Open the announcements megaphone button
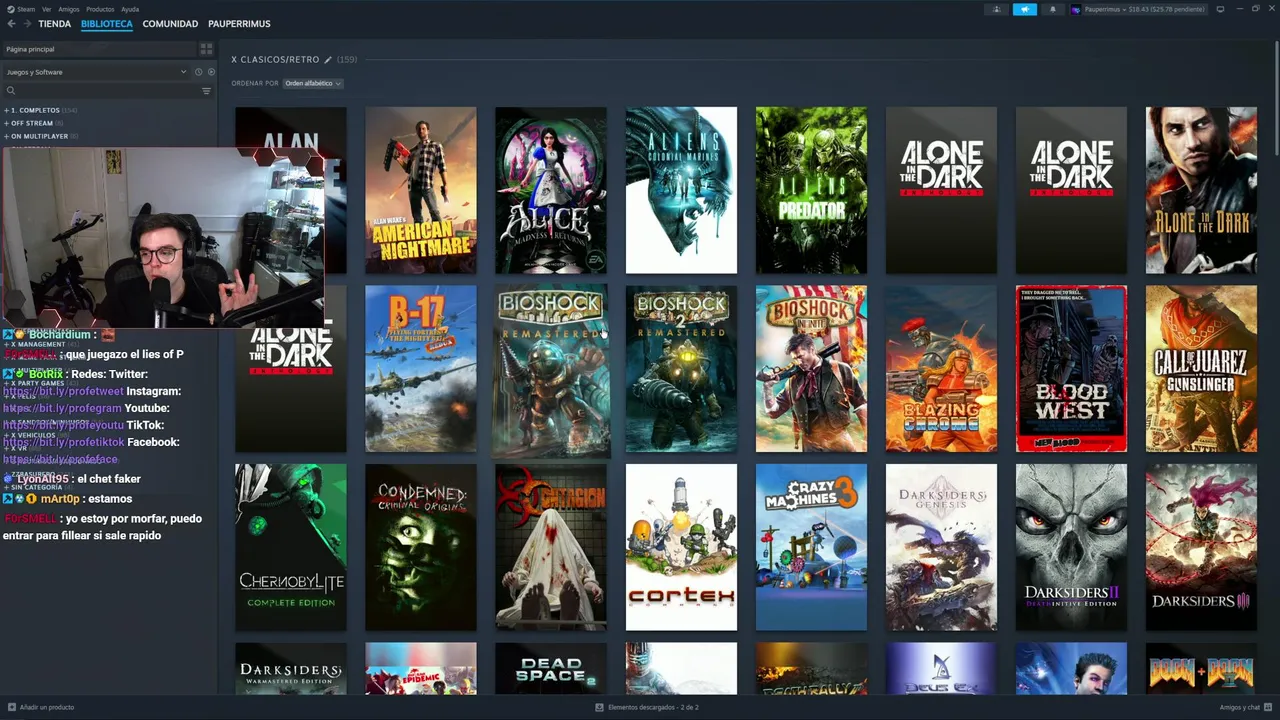This screenshot has width=1280, height=720. [1024, 9]
